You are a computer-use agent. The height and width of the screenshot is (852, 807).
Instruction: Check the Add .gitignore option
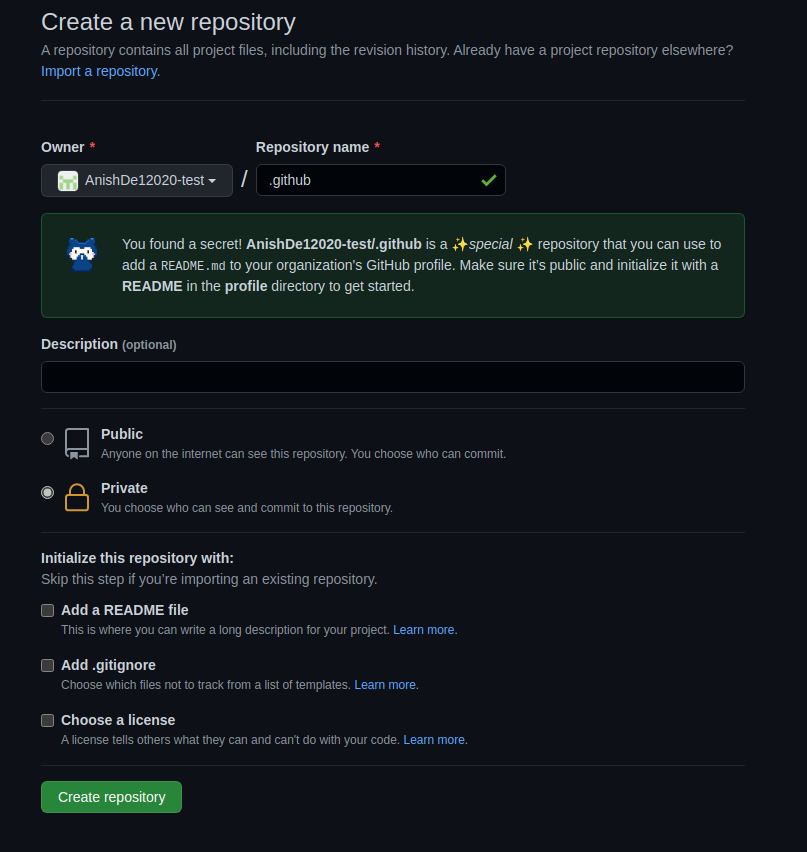[48, 665]
